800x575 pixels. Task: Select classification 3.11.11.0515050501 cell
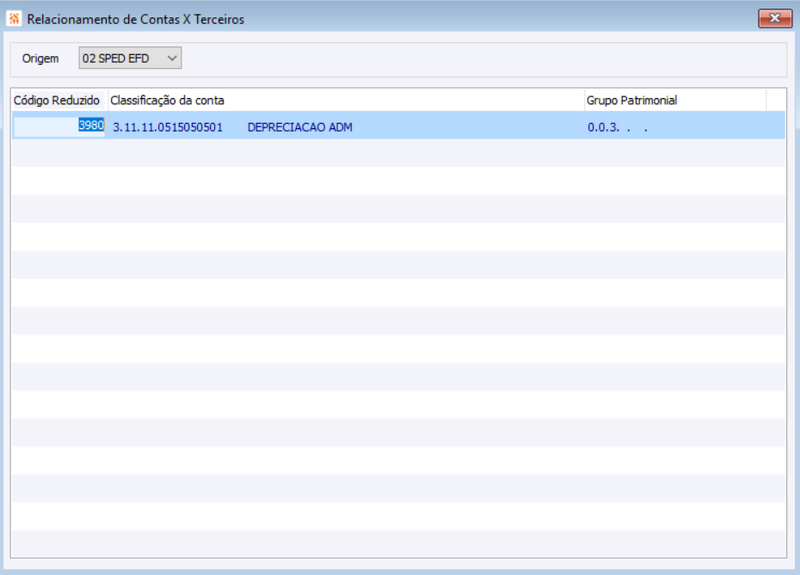pos(168,128)
